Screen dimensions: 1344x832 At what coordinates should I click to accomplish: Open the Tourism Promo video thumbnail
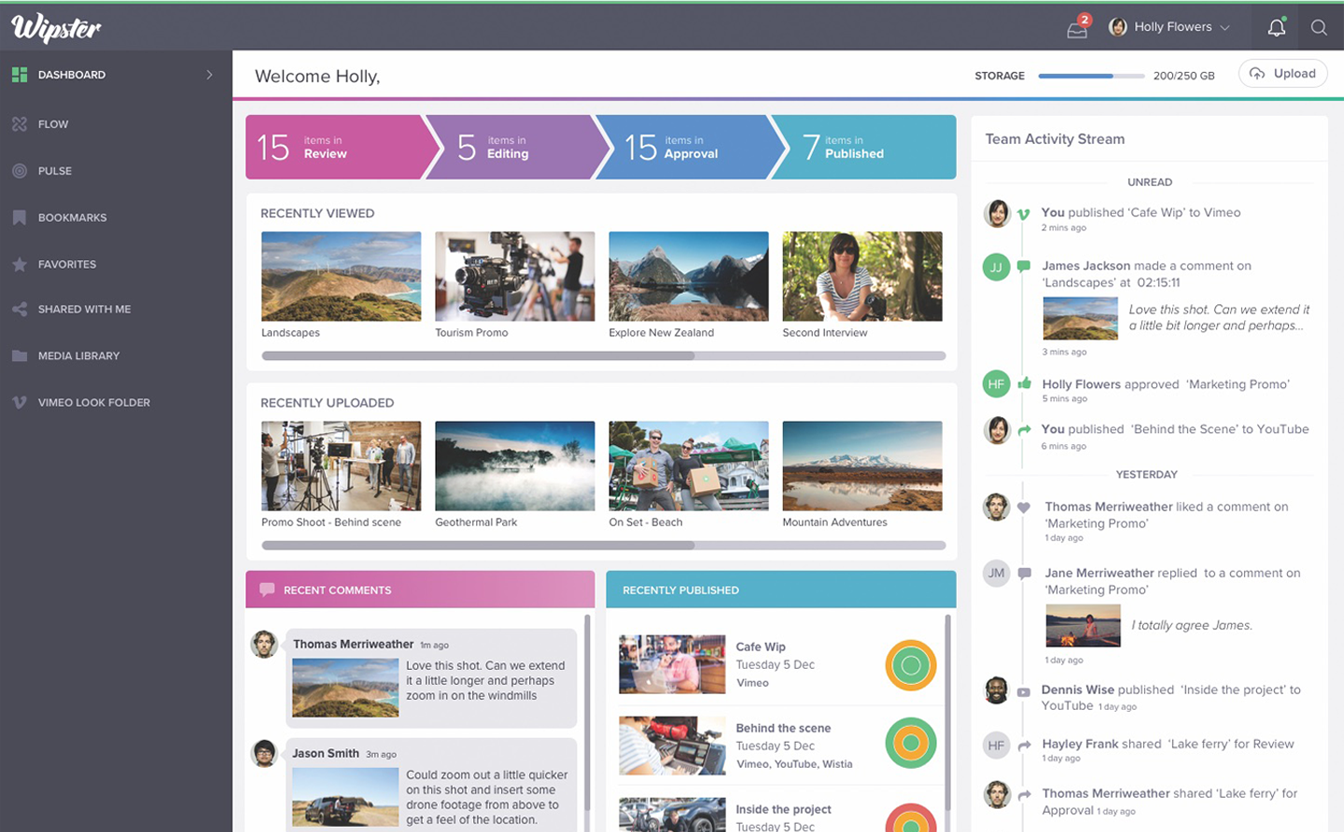pos(515,276)
